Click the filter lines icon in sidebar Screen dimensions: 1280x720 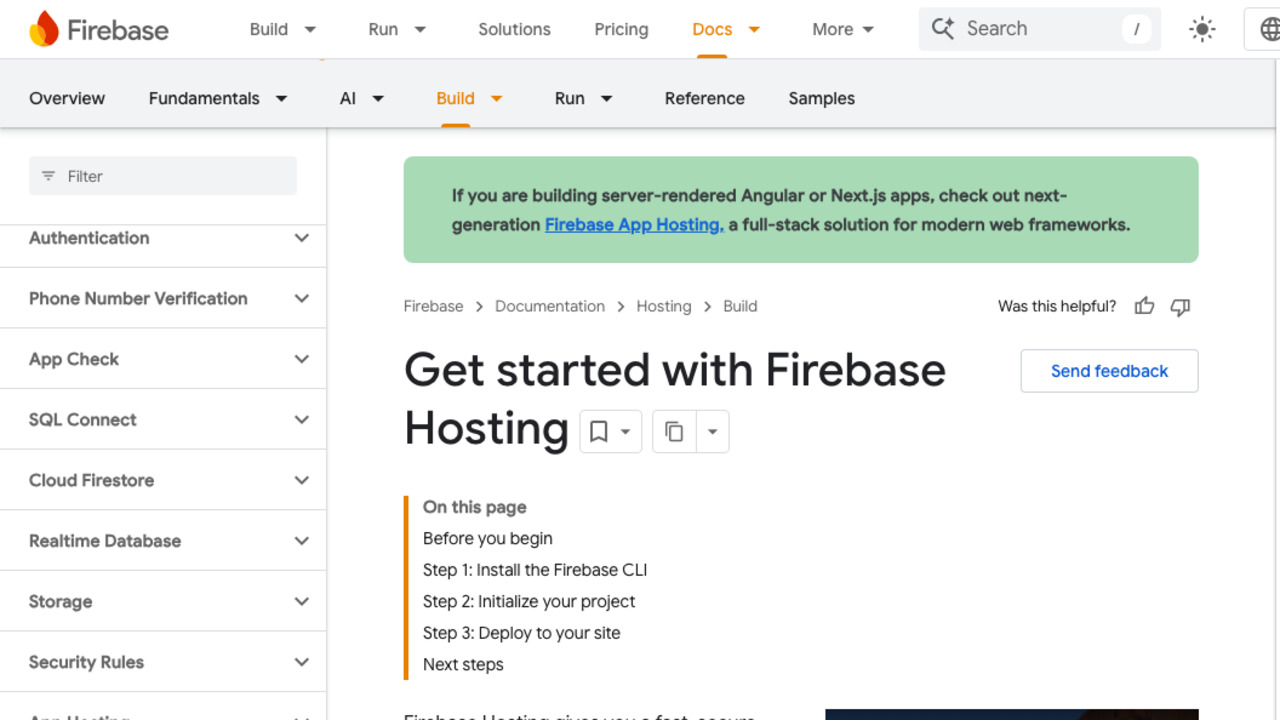[x=48, y=176]
